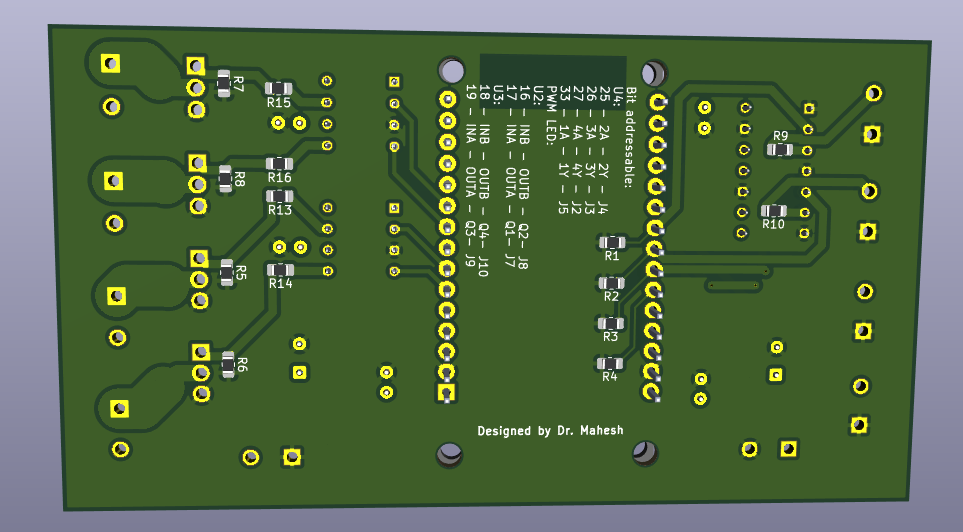Viewport: 963px width, 532px height.
Task: Click the '27 – 4A – 4Y – J2' text line
Action: [x=577, y=150]
